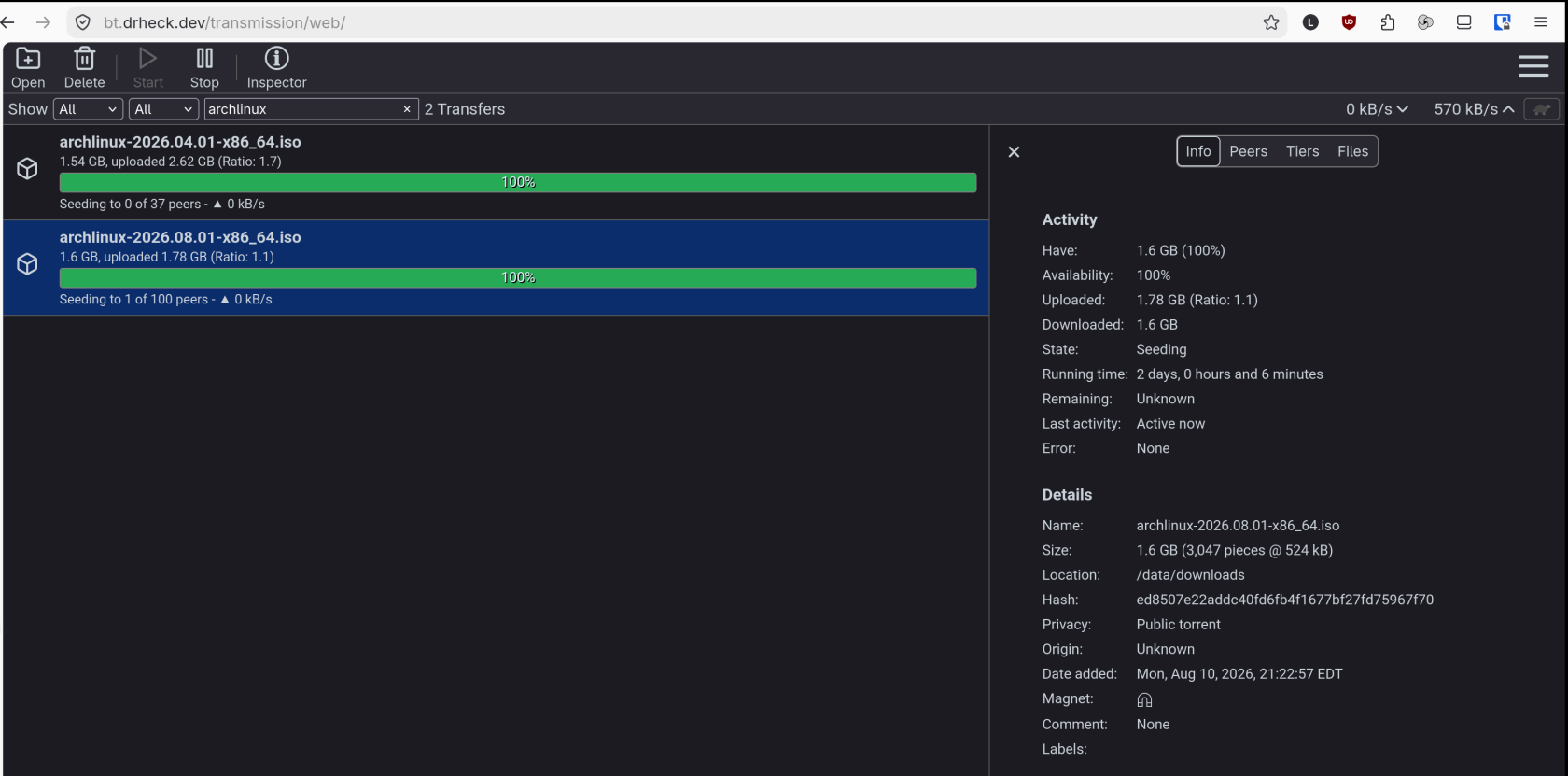Click the torrent hash value
The height and width of the screenshot is (776, 1568).
coord(1284,600)
